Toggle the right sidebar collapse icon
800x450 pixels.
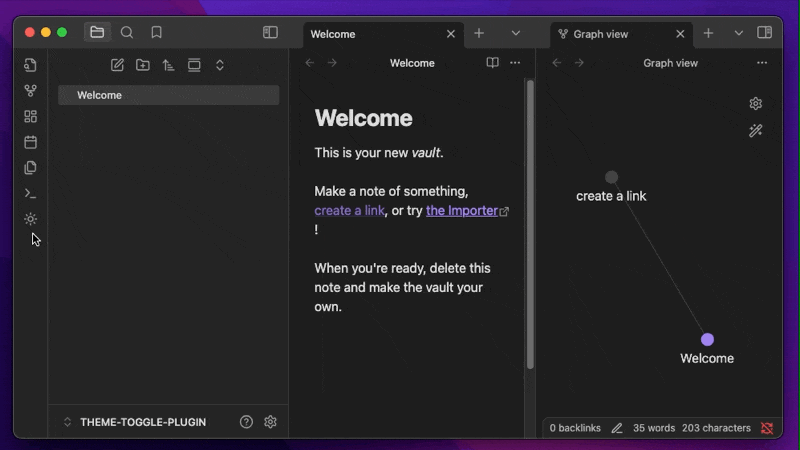click(764, 33)
